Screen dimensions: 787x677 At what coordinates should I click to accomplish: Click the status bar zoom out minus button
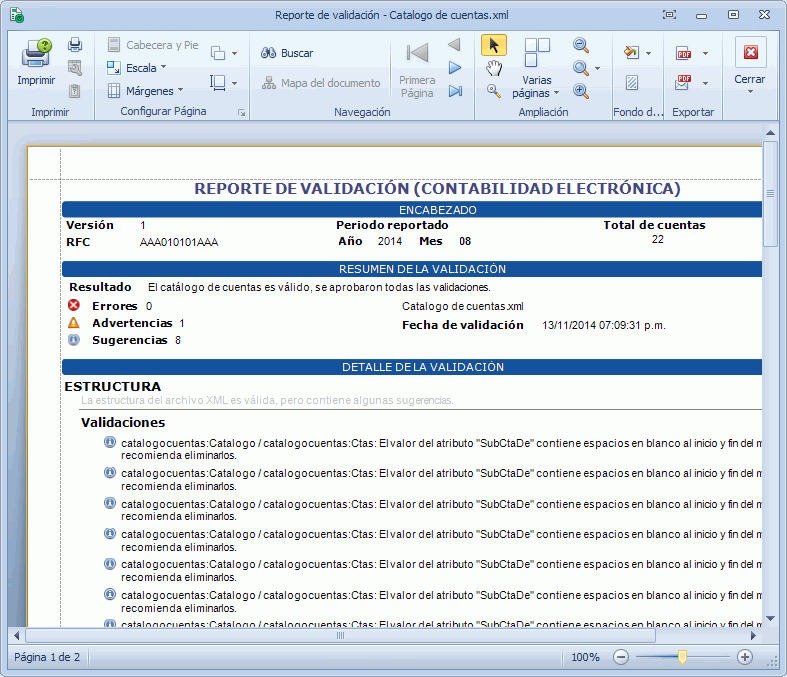pos(621,657)
